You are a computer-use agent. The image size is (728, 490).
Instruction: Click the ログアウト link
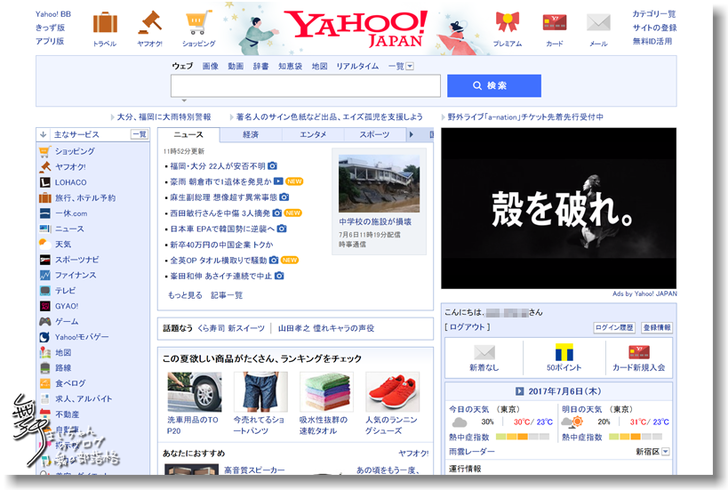[468, 327]
